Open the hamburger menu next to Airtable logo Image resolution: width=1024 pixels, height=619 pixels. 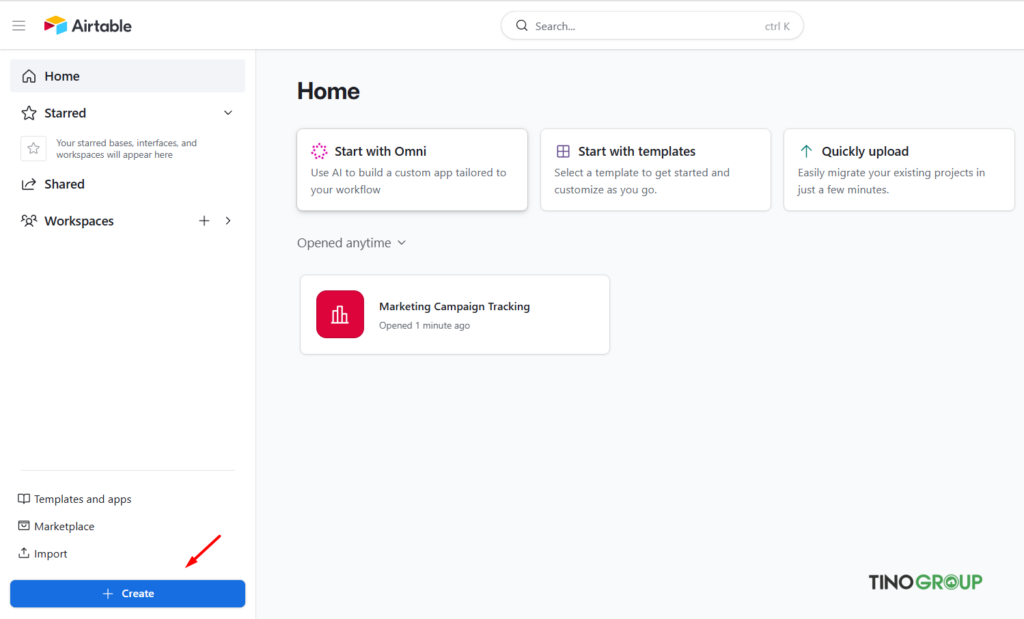18,25
